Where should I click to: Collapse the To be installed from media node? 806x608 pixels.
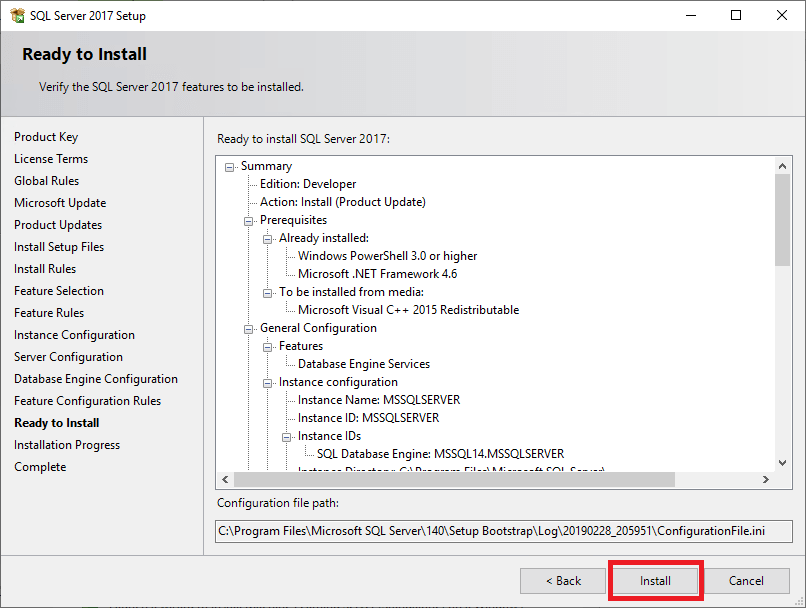268,293
